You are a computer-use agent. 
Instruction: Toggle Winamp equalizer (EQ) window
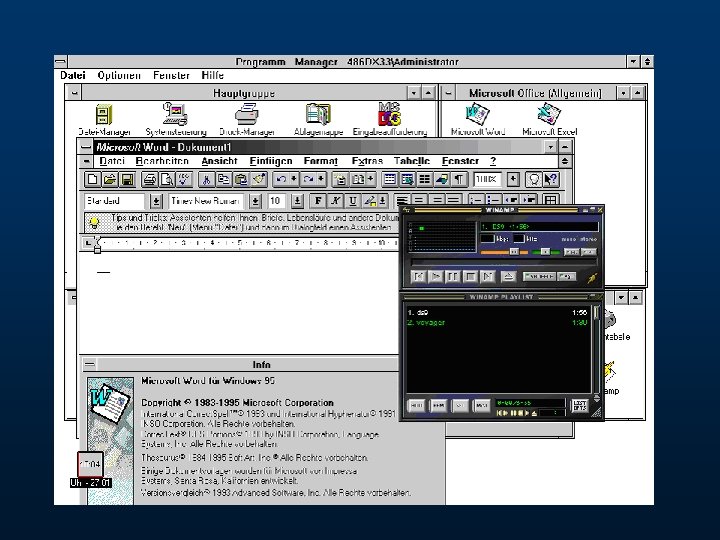click(x=571, y=252)
